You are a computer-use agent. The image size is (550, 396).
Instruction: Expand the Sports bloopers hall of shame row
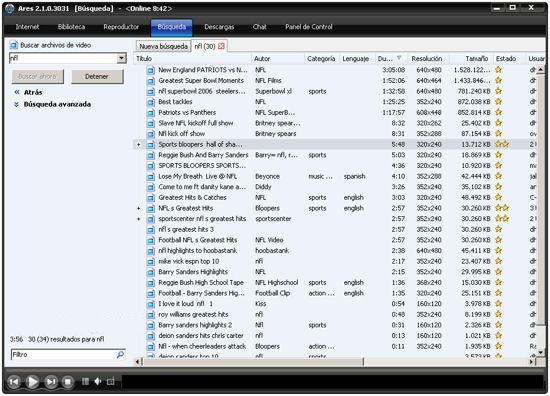tap(139, 145)
